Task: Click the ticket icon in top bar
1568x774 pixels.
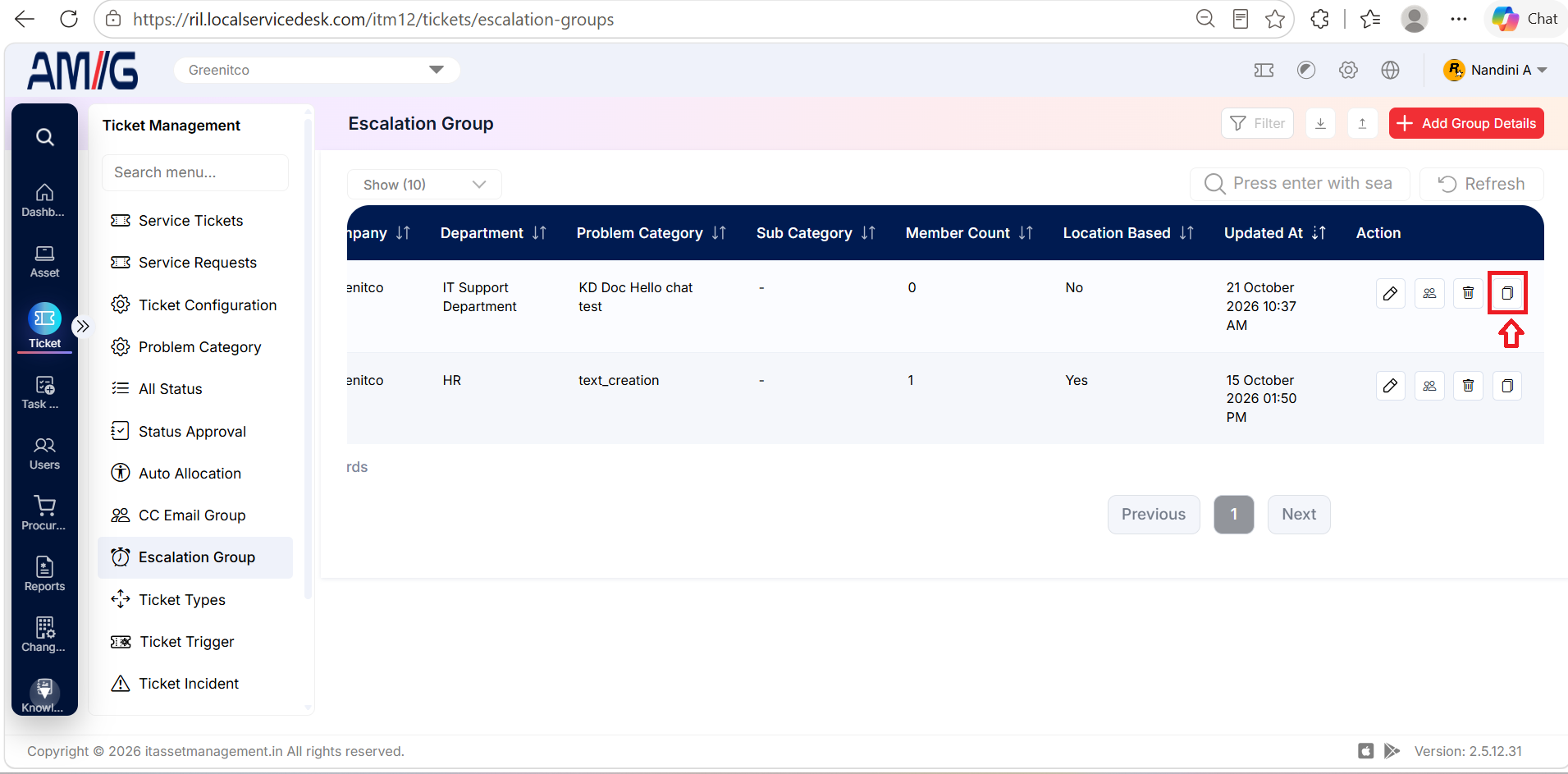Action: [x=1264, y=70]
